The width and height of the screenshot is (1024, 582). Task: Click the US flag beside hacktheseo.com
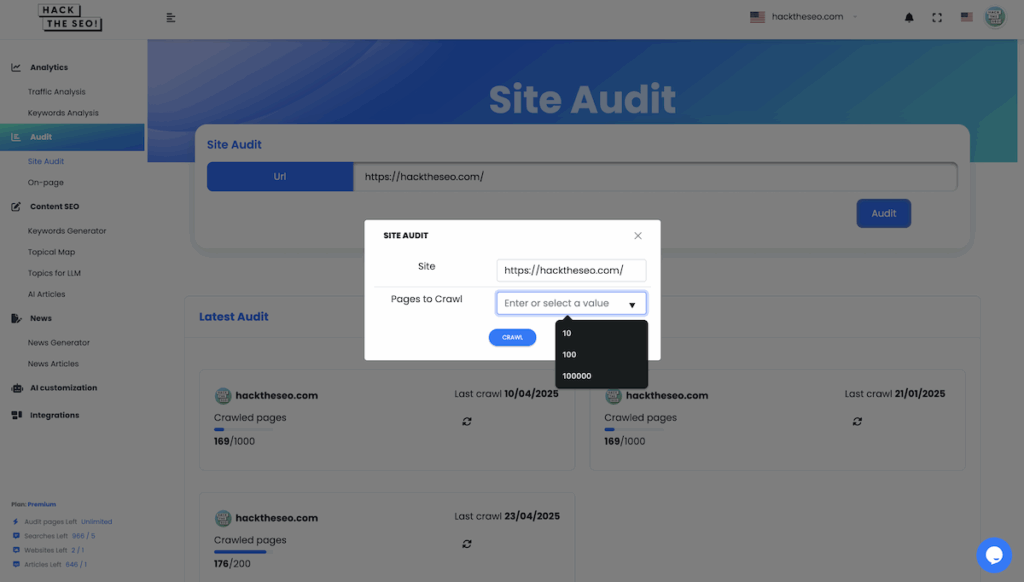pos(758,17)
